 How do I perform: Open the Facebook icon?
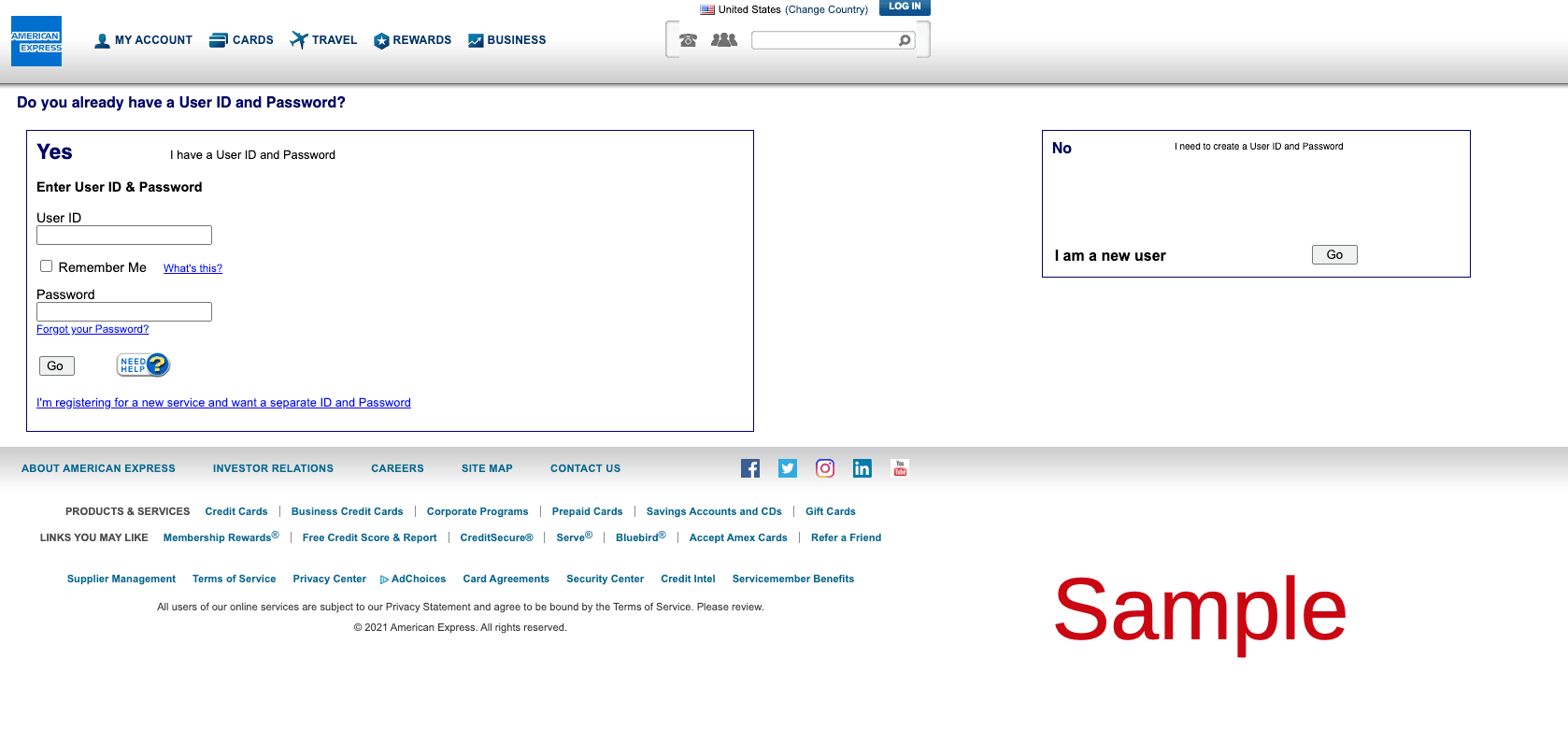click(750, 468)
